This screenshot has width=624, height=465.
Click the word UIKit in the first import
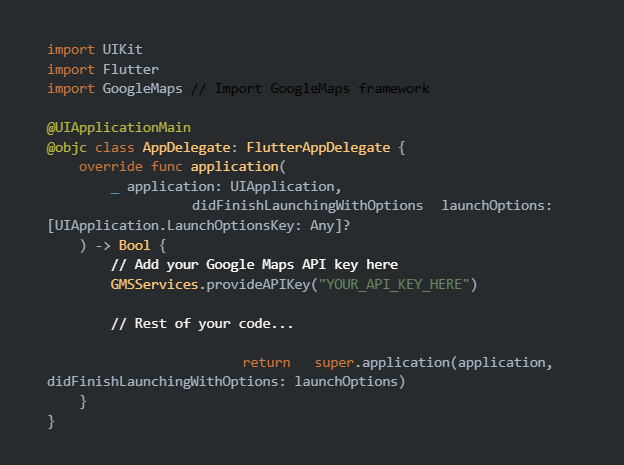tap(123, 49)
